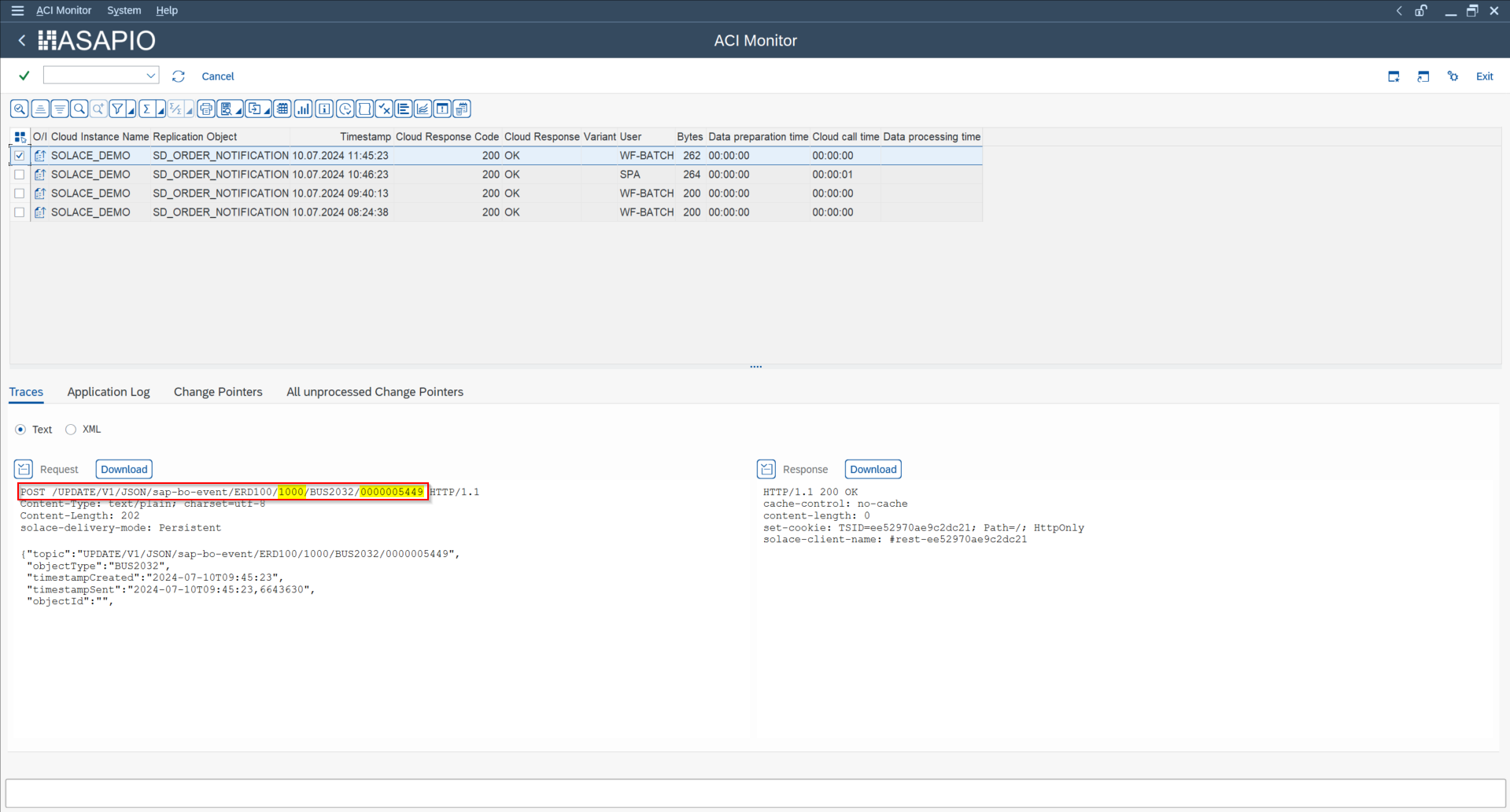This screenshot has width=1510, height=812.
Task: Download the Request trace
Action: (x=124, y=469)
